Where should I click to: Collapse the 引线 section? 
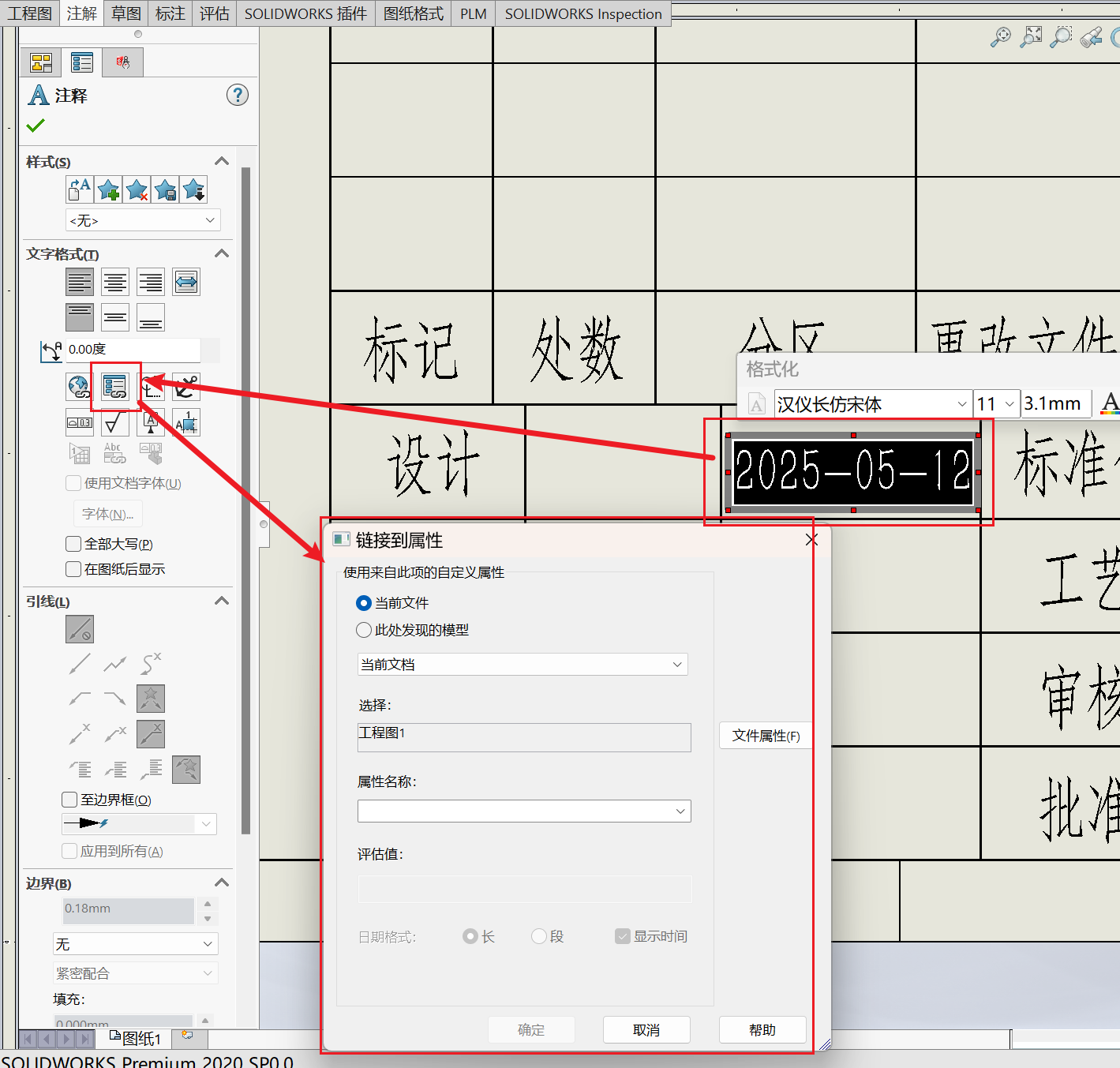pos(222,601)
